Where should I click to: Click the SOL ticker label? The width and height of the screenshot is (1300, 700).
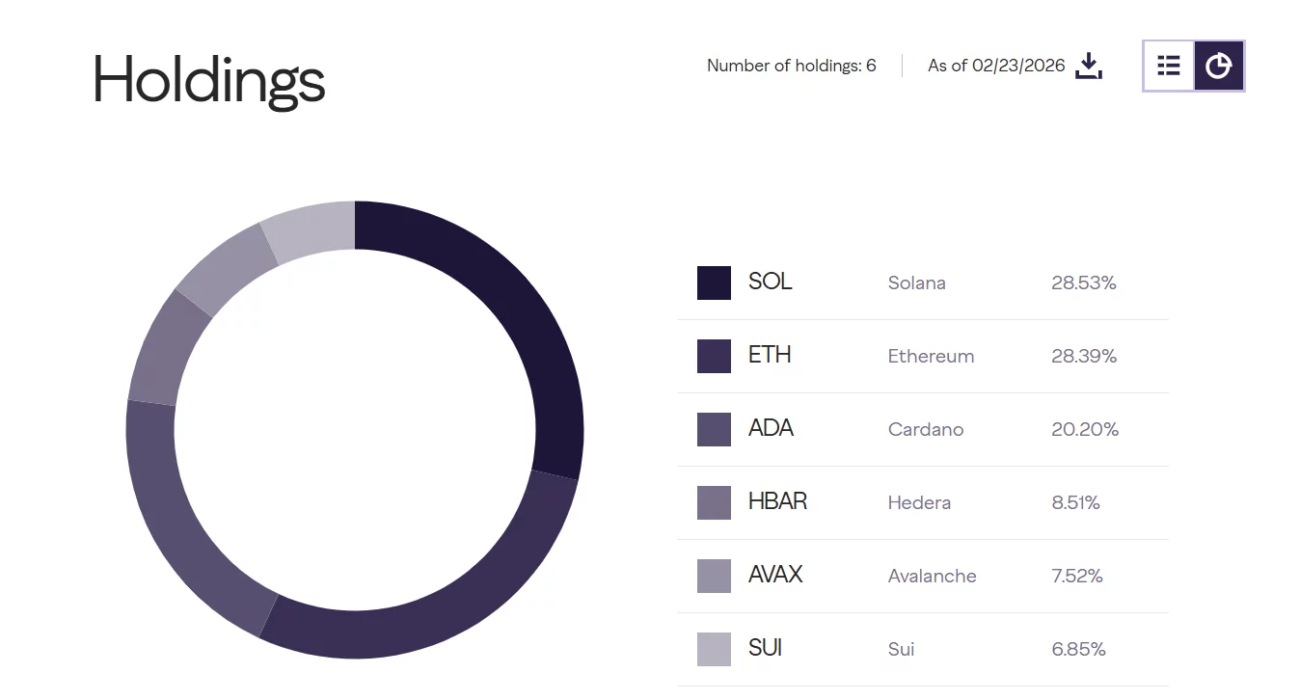click(770, 282)
